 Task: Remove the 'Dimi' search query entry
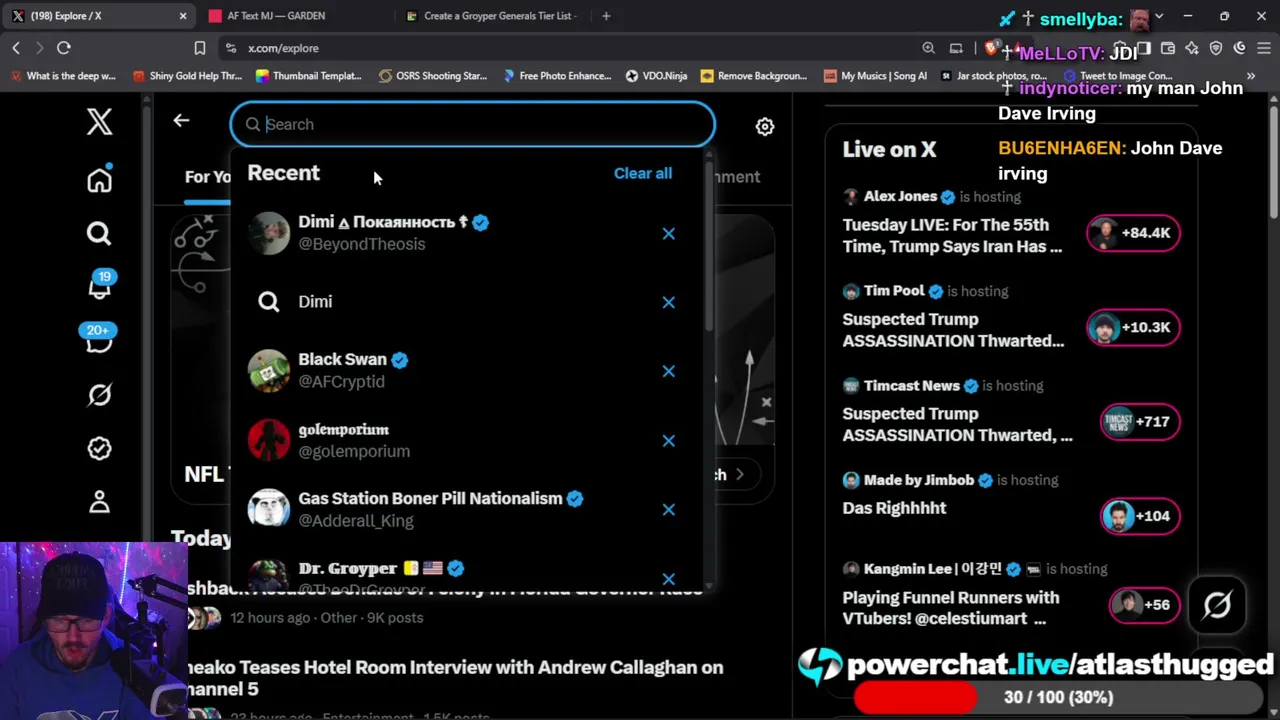coord(669,302)
